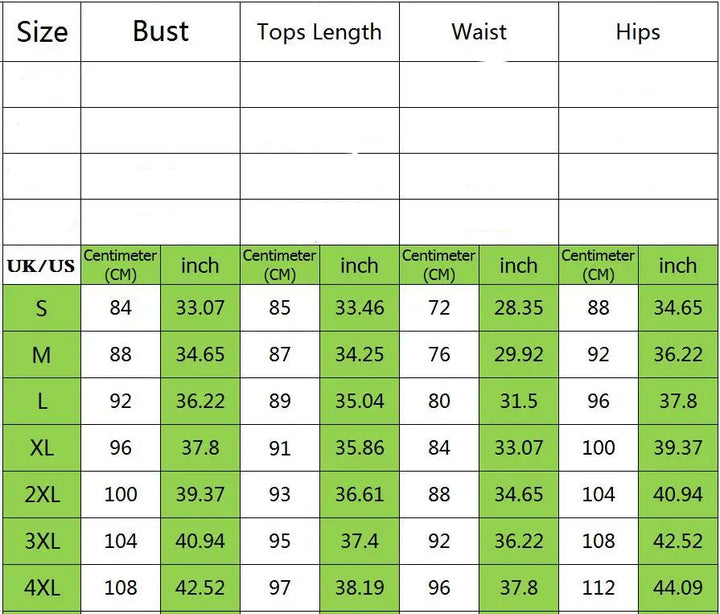Select the 2XL size row label
Image resolution: width=720 pixels, height=614 pixels.
tap(42, 494)
